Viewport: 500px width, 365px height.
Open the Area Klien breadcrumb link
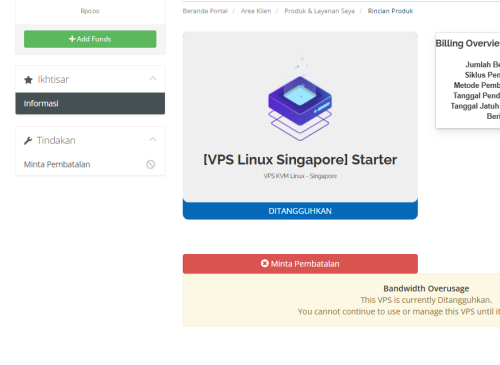pos(256,11)
